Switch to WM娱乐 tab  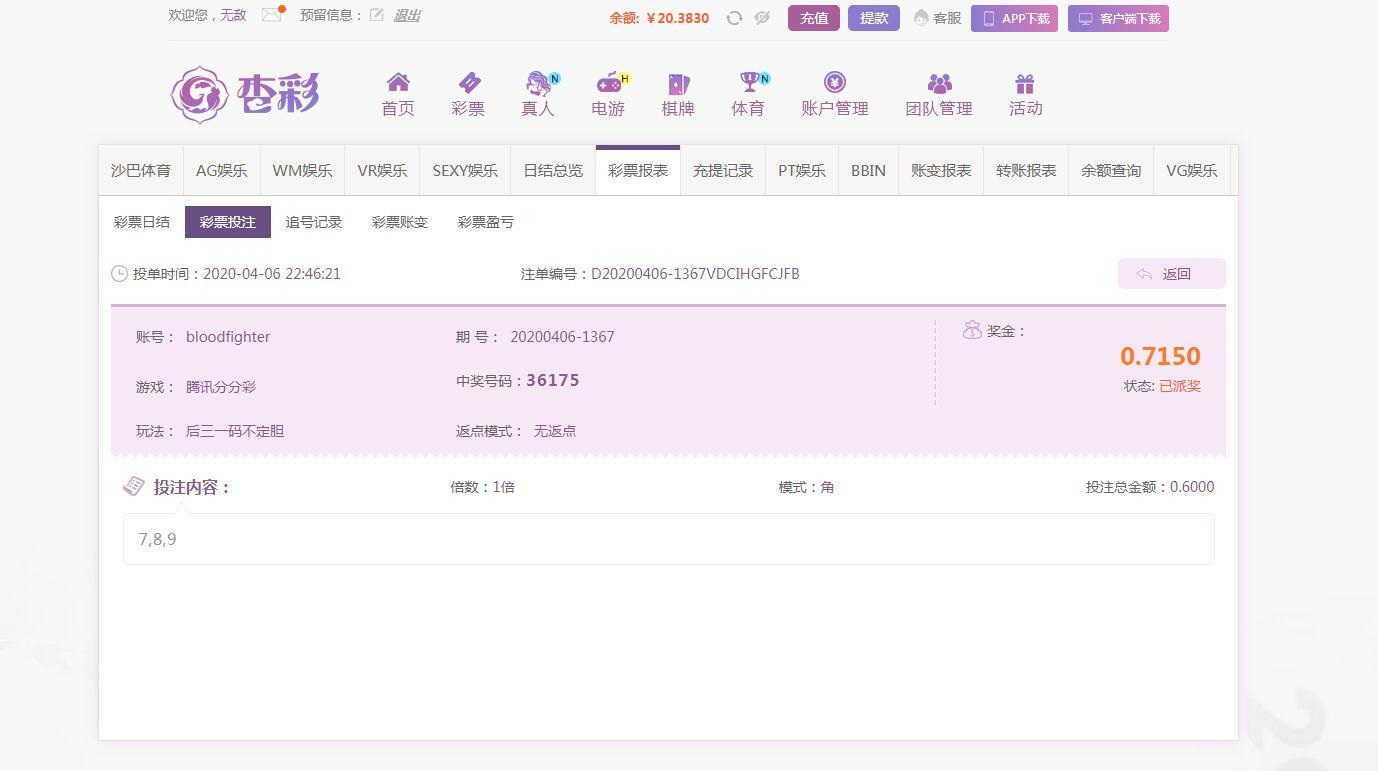(302, 171)
